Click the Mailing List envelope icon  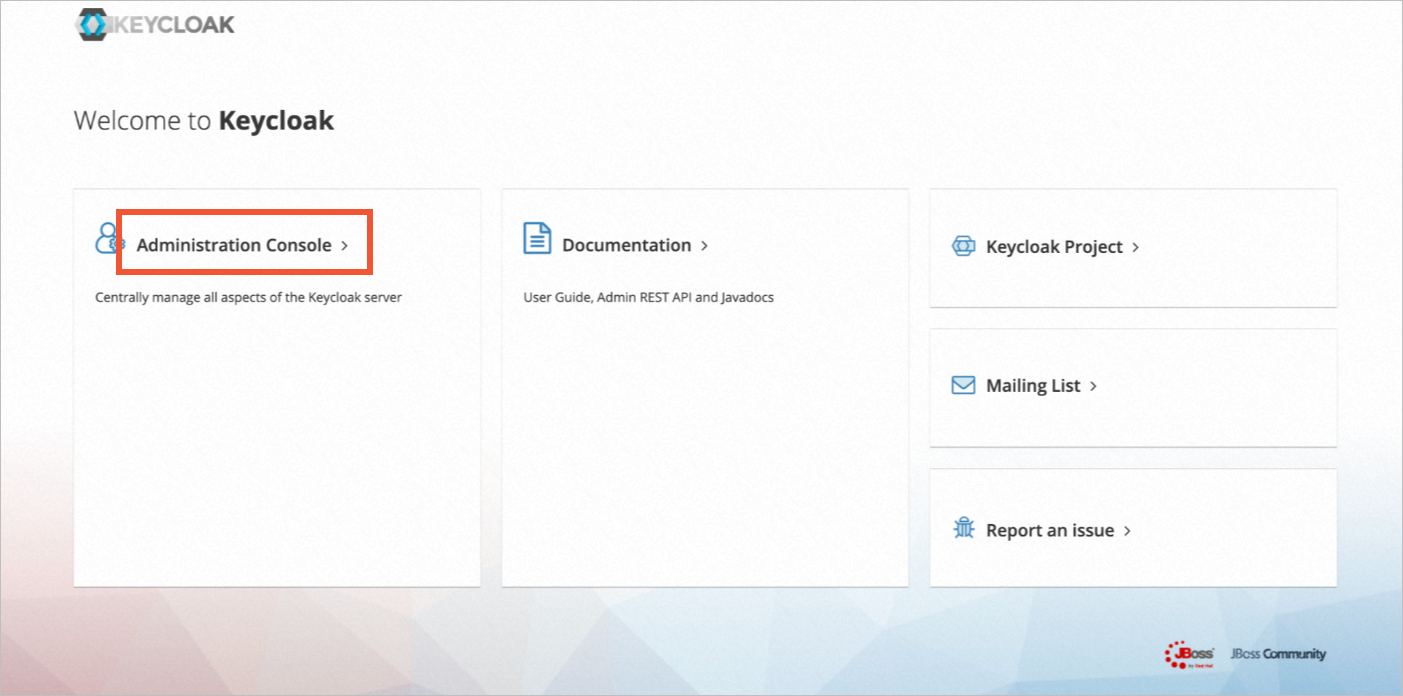963,385
